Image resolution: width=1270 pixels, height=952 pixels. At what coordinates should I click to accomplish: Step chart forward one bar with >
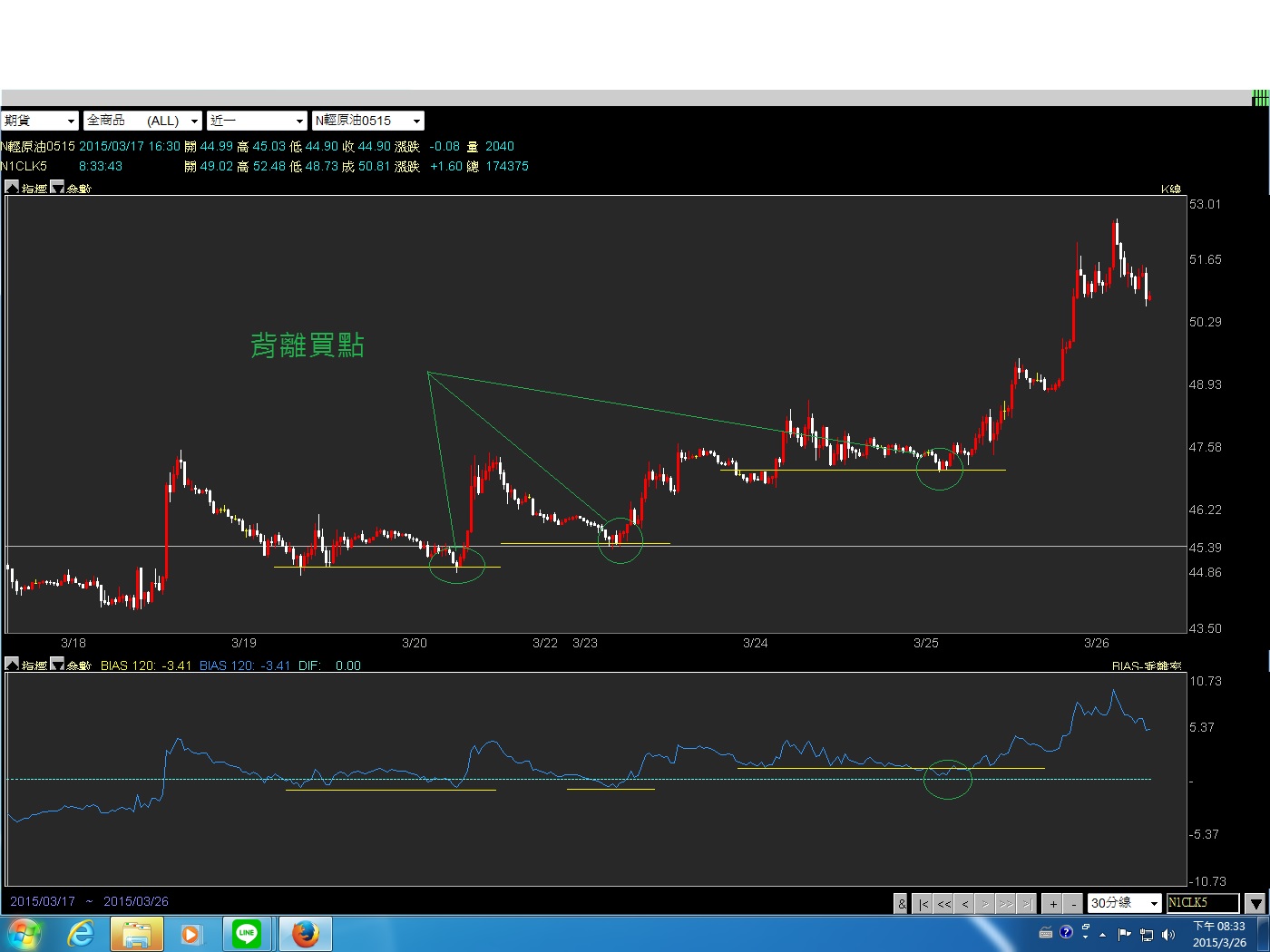(985, 903)
